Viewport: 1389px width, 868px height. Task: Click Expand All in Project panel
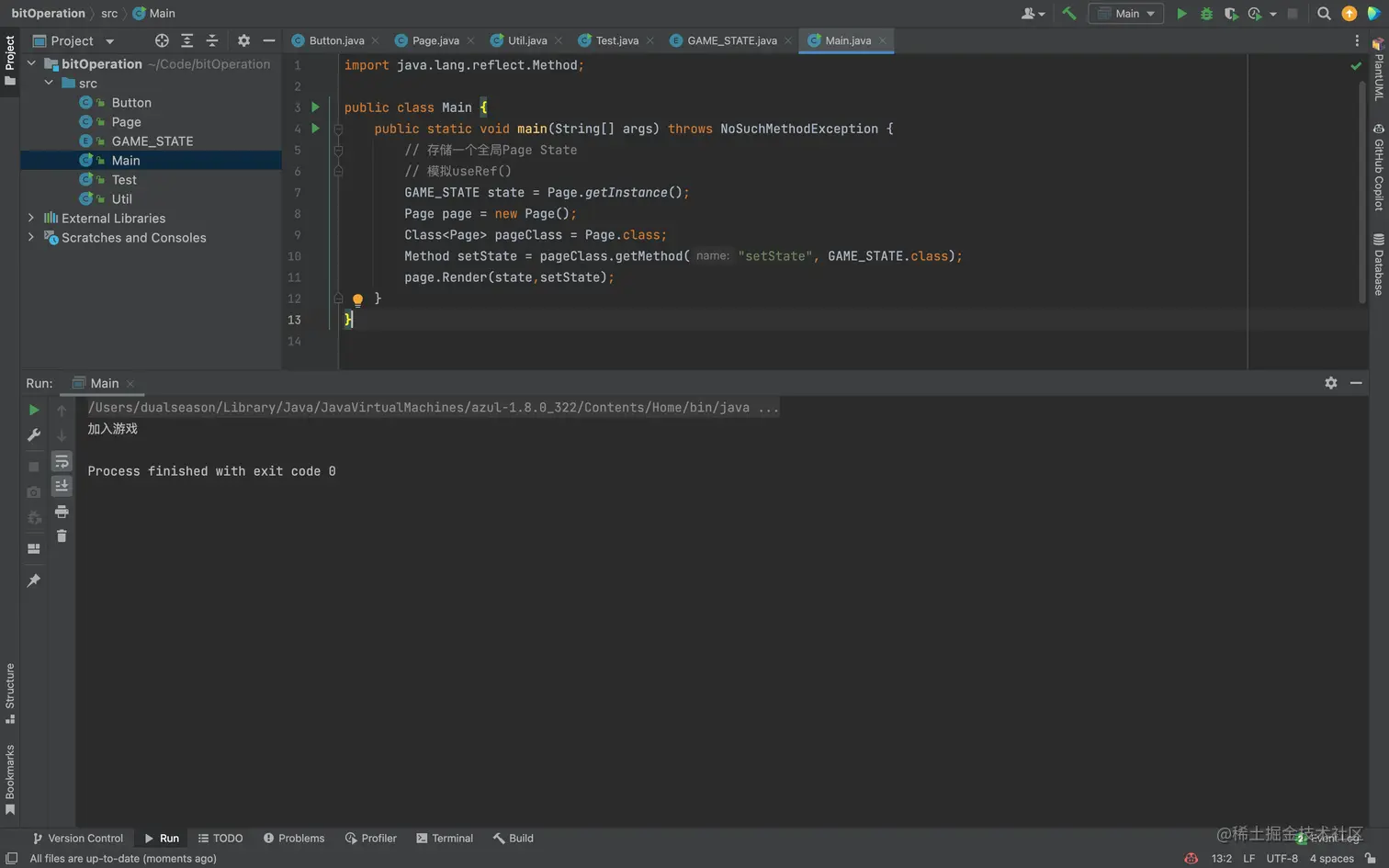coord(186,40)
